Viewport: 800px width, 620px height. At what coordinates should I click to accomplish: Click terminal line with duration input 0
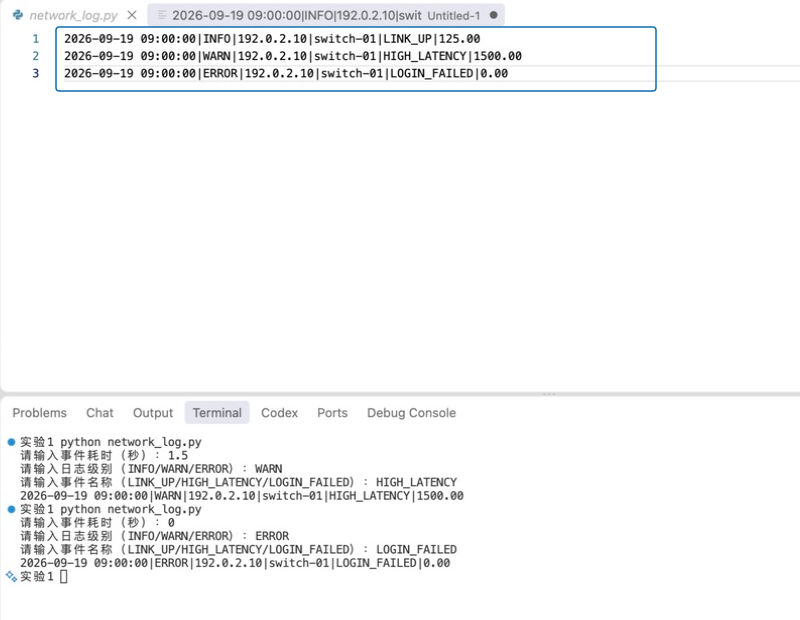[97, 523]
